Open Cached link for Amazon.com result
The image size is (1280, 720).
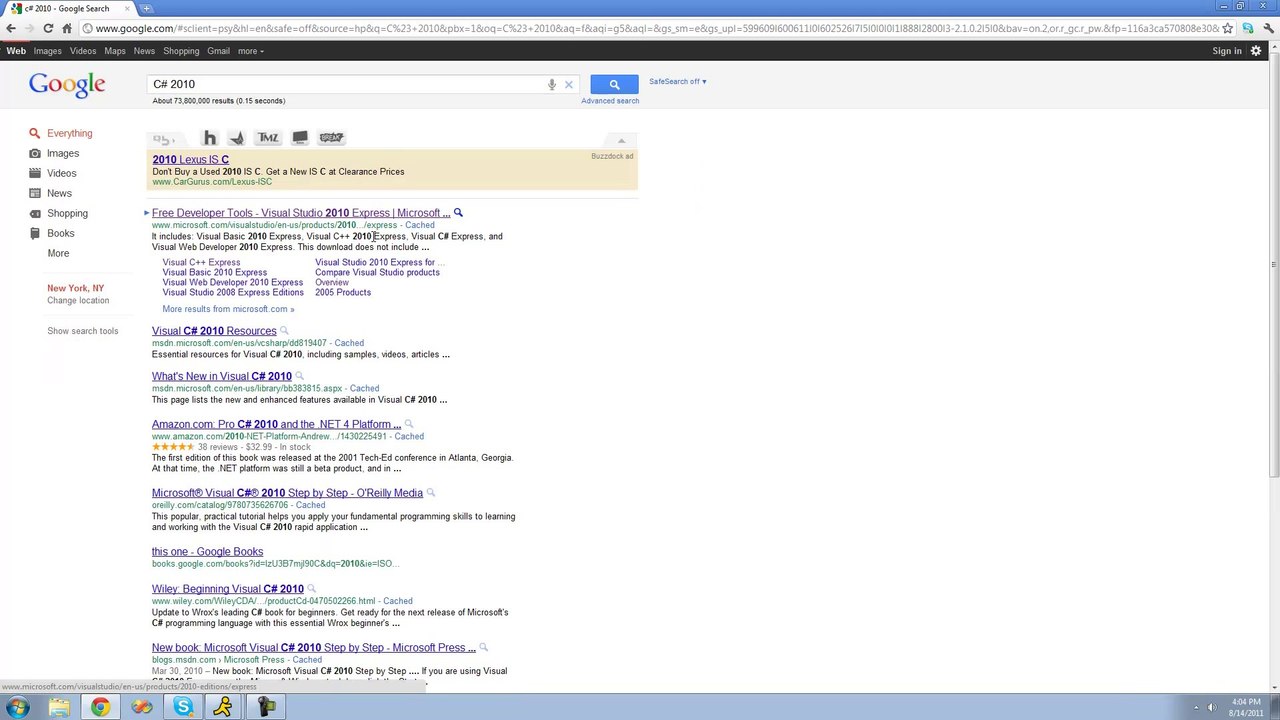(x=409, y=437)
